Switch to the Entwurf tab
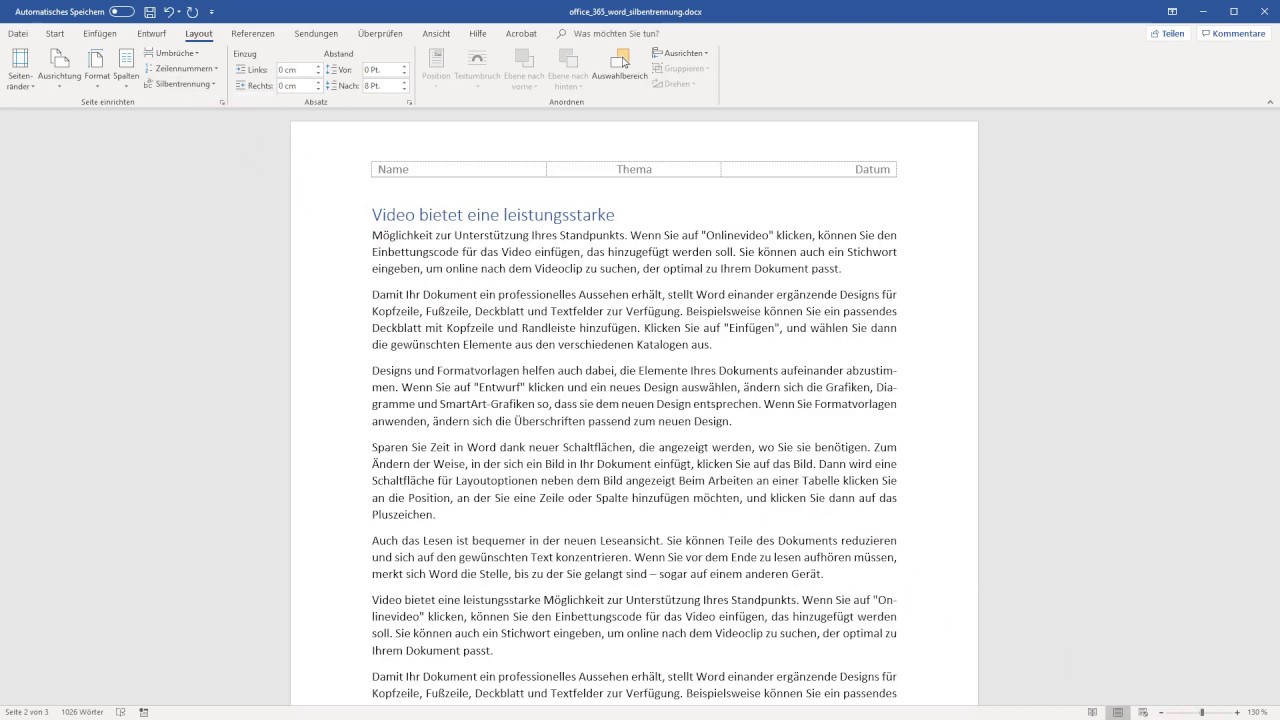Viewport: 1280px width, 720px height. pos(152,34)
